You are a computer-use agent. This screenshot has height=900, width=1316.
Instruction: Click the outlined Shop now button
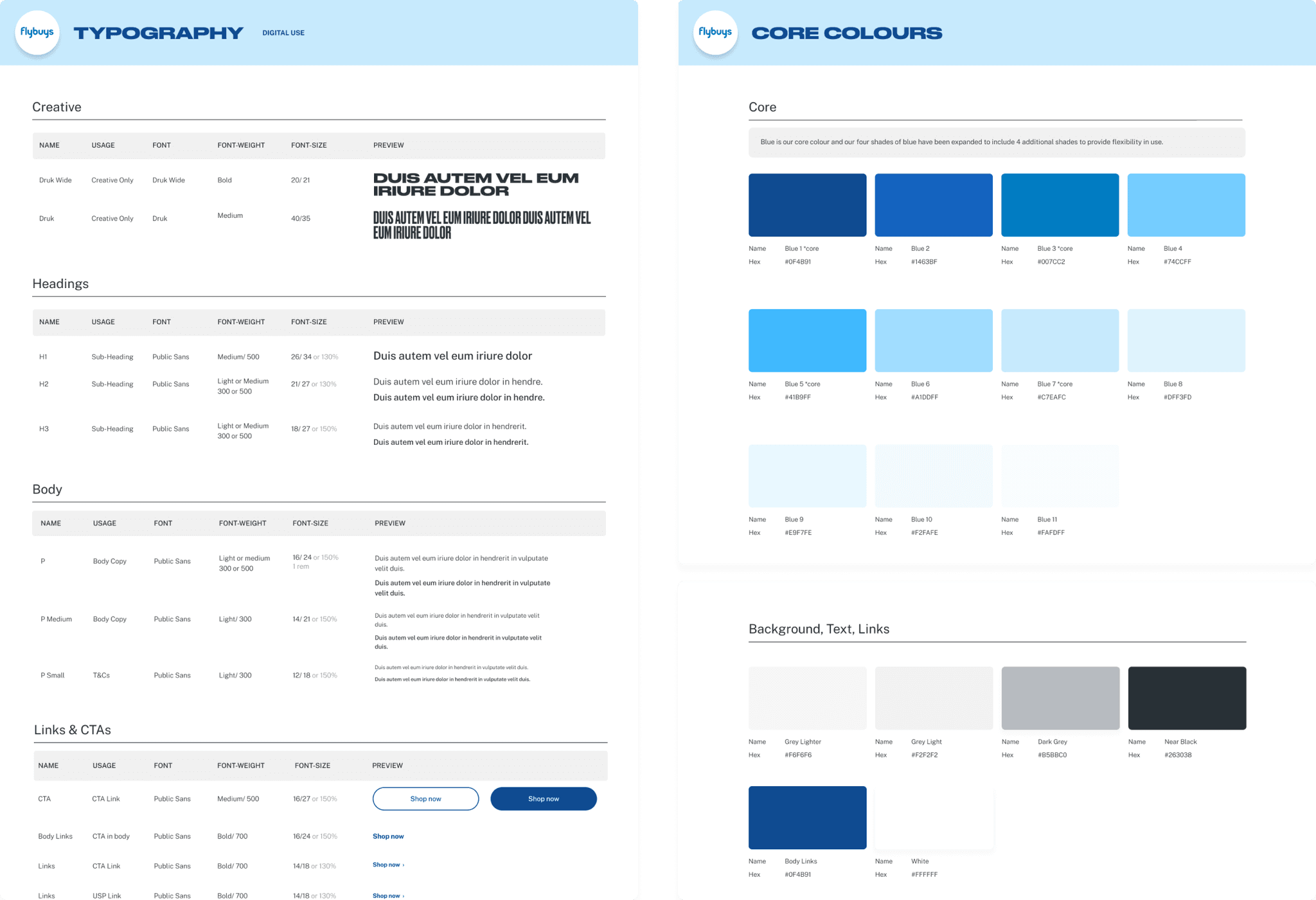click(x=425, y=798)
